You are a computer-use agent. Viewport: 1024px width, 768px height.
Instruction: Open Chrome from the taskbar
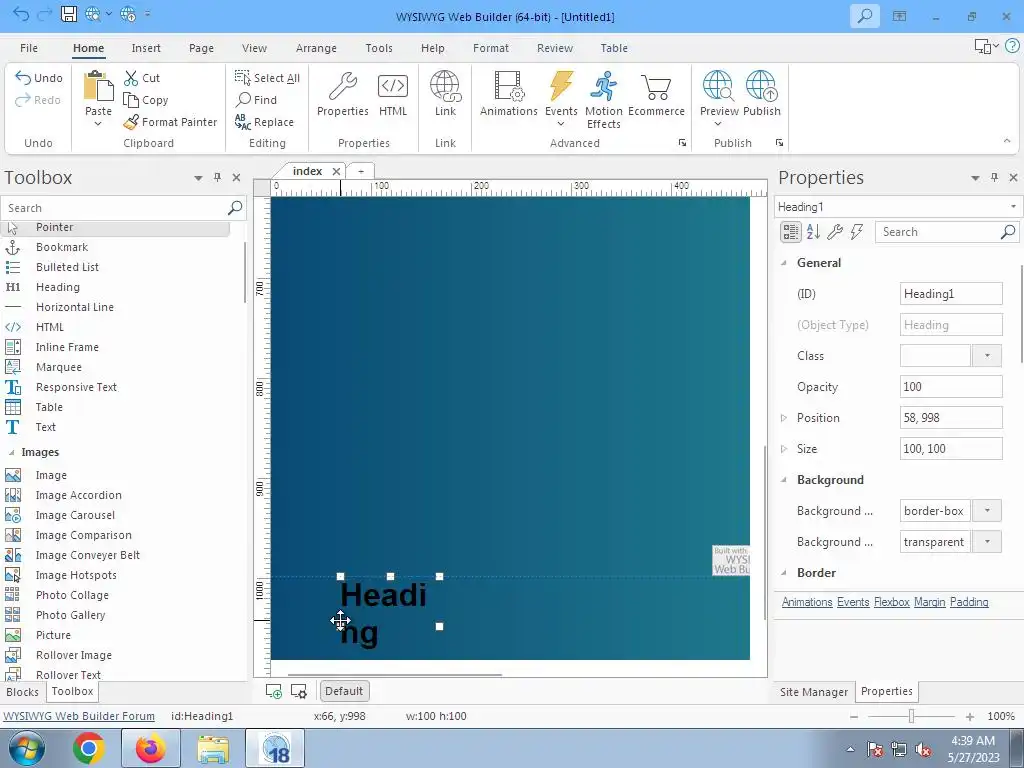click(x=88, y=749)
